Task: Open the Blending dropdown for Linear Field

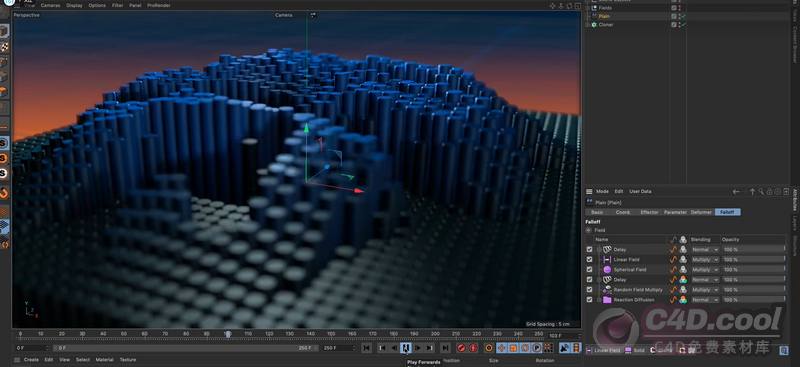Action: point(705,260)
